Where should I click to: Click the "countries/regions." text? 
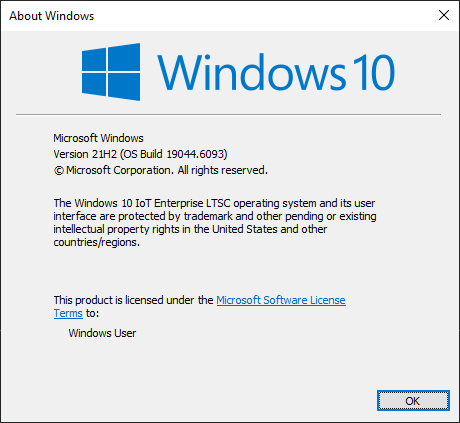[x=97, y=242]
